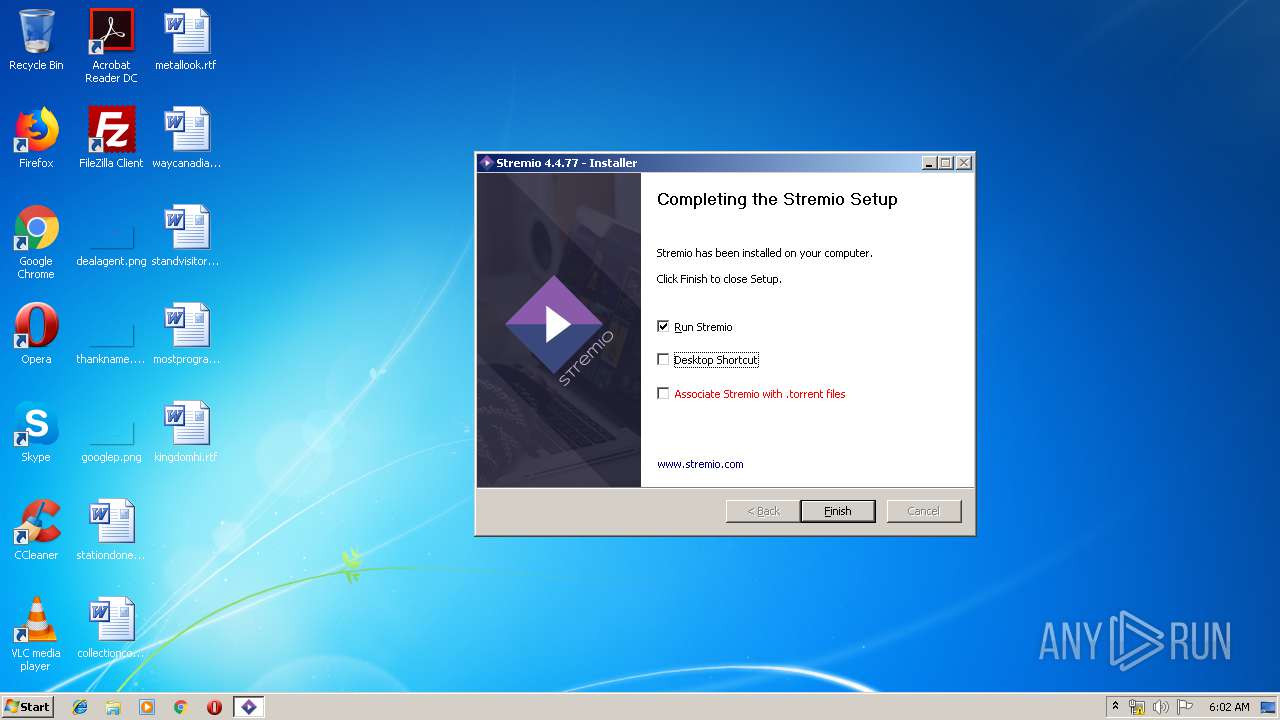Screen dimensions: 1280x720
Task: Click Stremio installer taskbar button
Action: 249,707
